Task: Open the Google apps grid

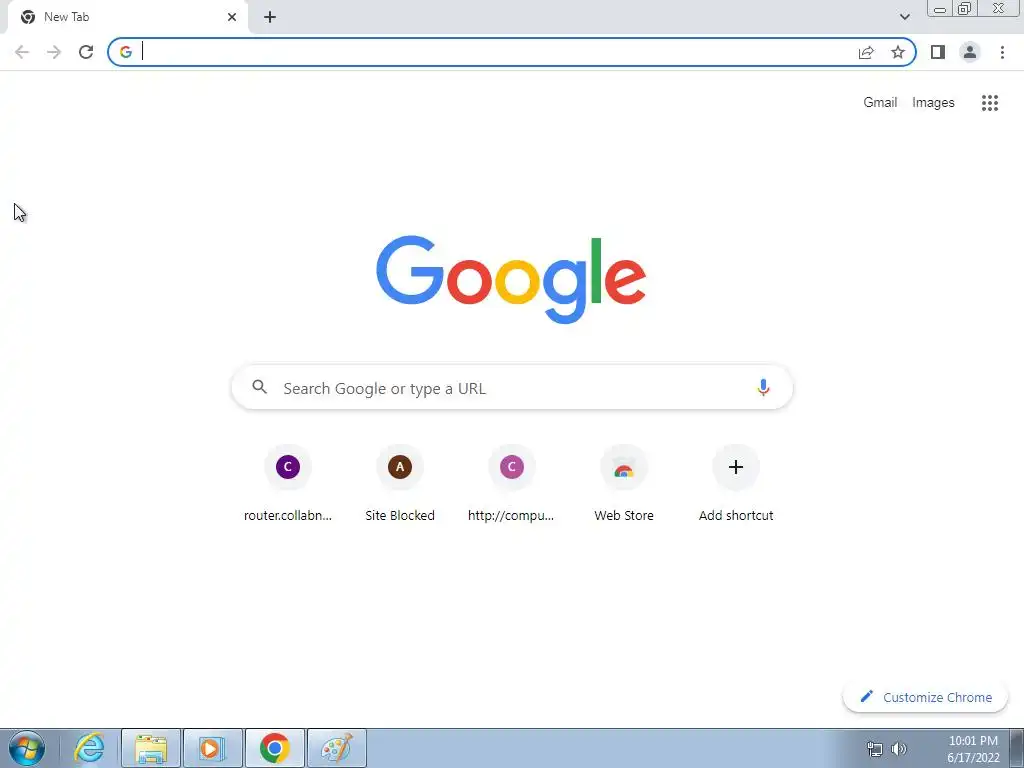Action: tap(990, 103)
